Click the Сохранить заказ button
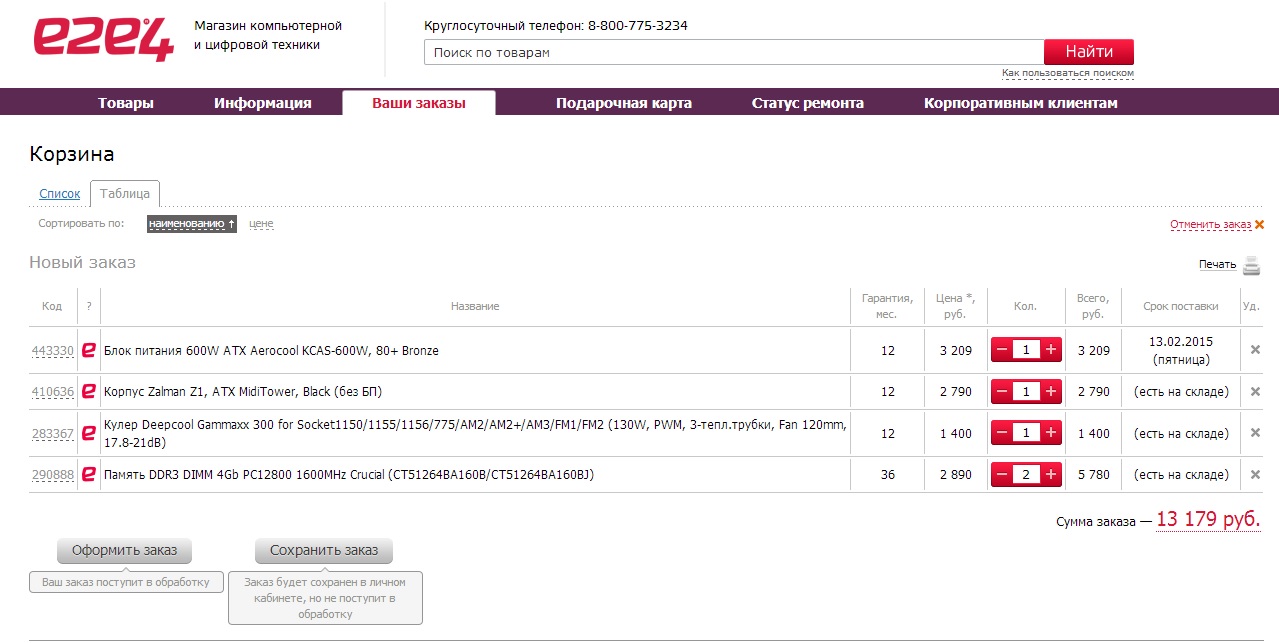Viewport: 1279px width, 643px height. (324, 551)
